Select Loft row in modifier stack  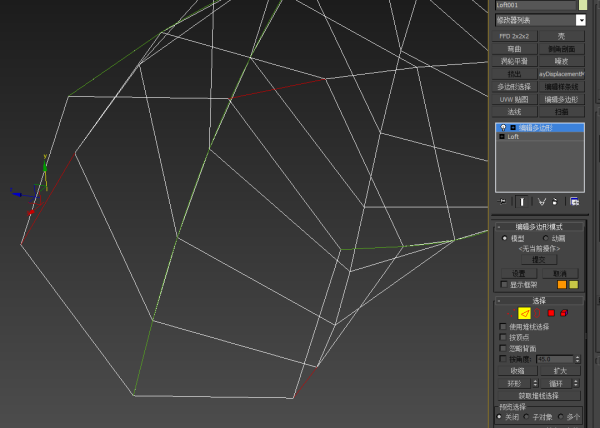pos(540,137)
